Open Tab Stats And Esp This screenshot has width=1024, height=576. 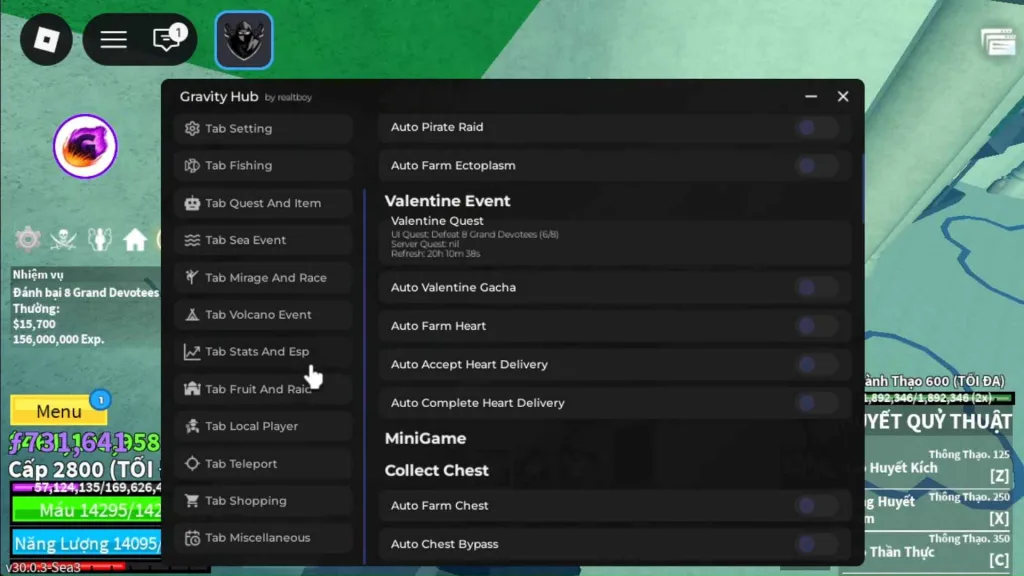tap(264, 352)
